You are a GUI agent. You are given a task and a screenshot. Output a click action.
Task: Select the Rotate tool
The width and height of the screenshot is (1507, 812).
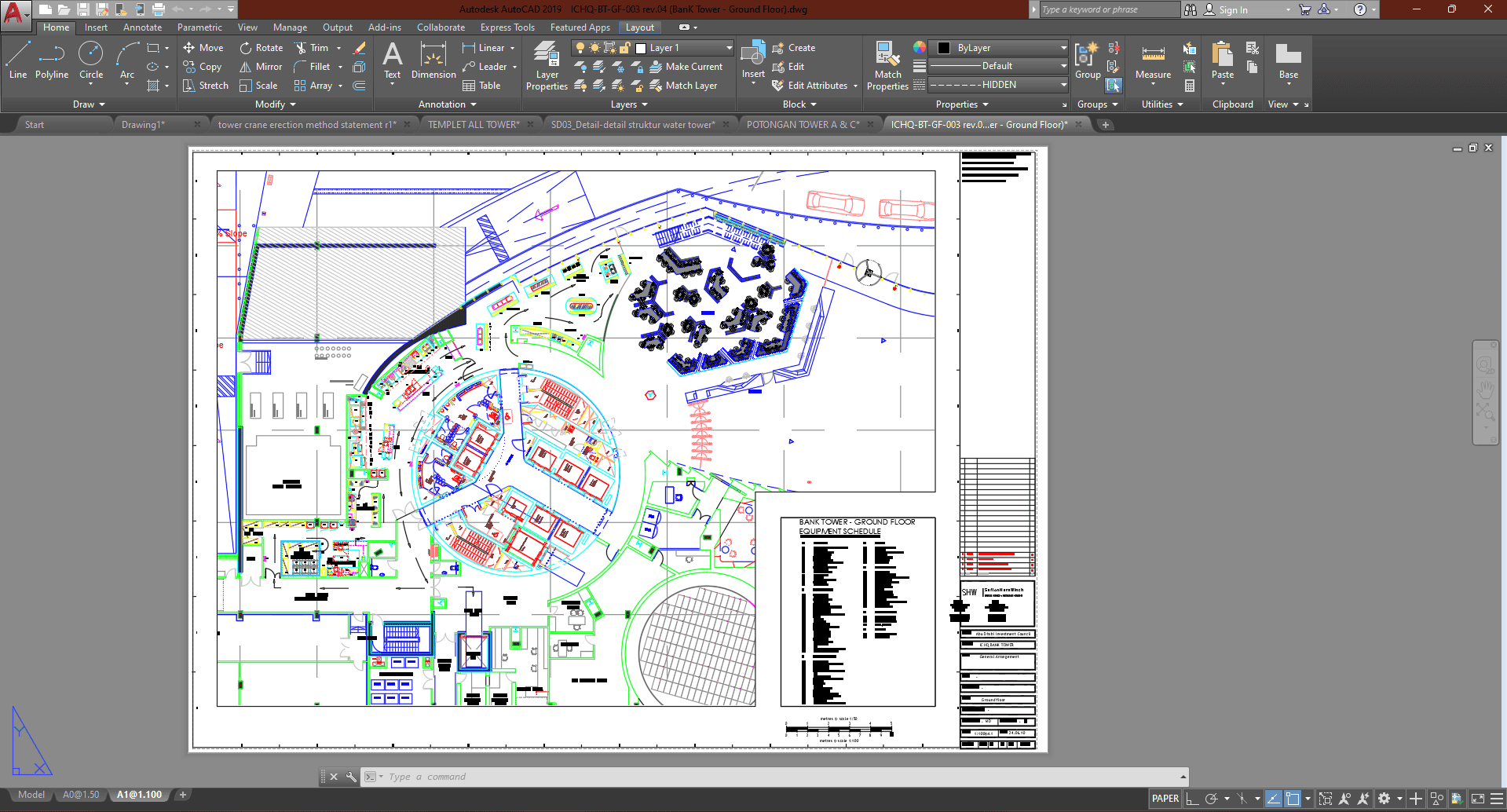coord(262,48)
